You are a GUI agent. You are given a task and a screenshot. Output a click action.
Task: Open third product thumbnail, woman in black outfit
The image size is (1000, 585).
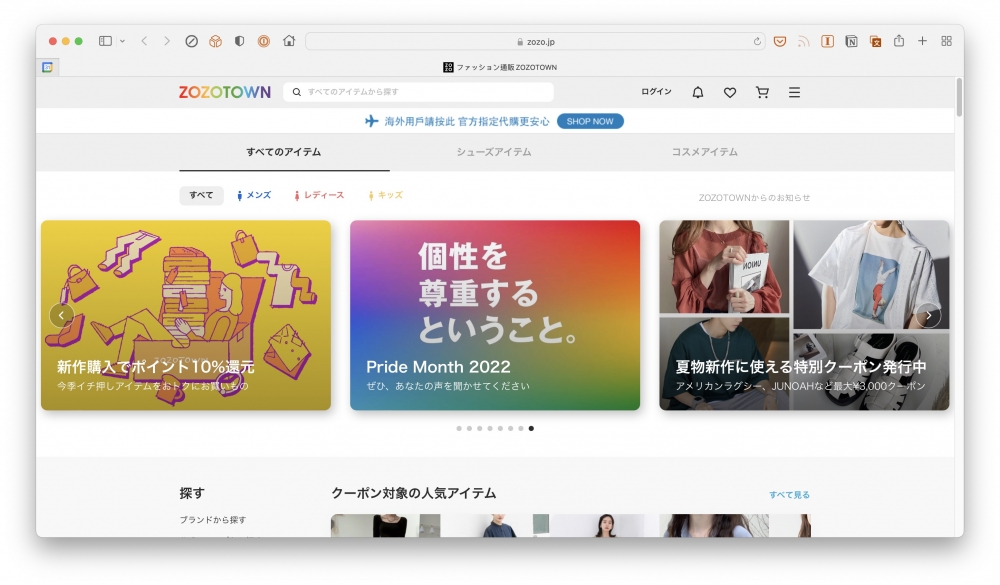click(x=604, y=526)
